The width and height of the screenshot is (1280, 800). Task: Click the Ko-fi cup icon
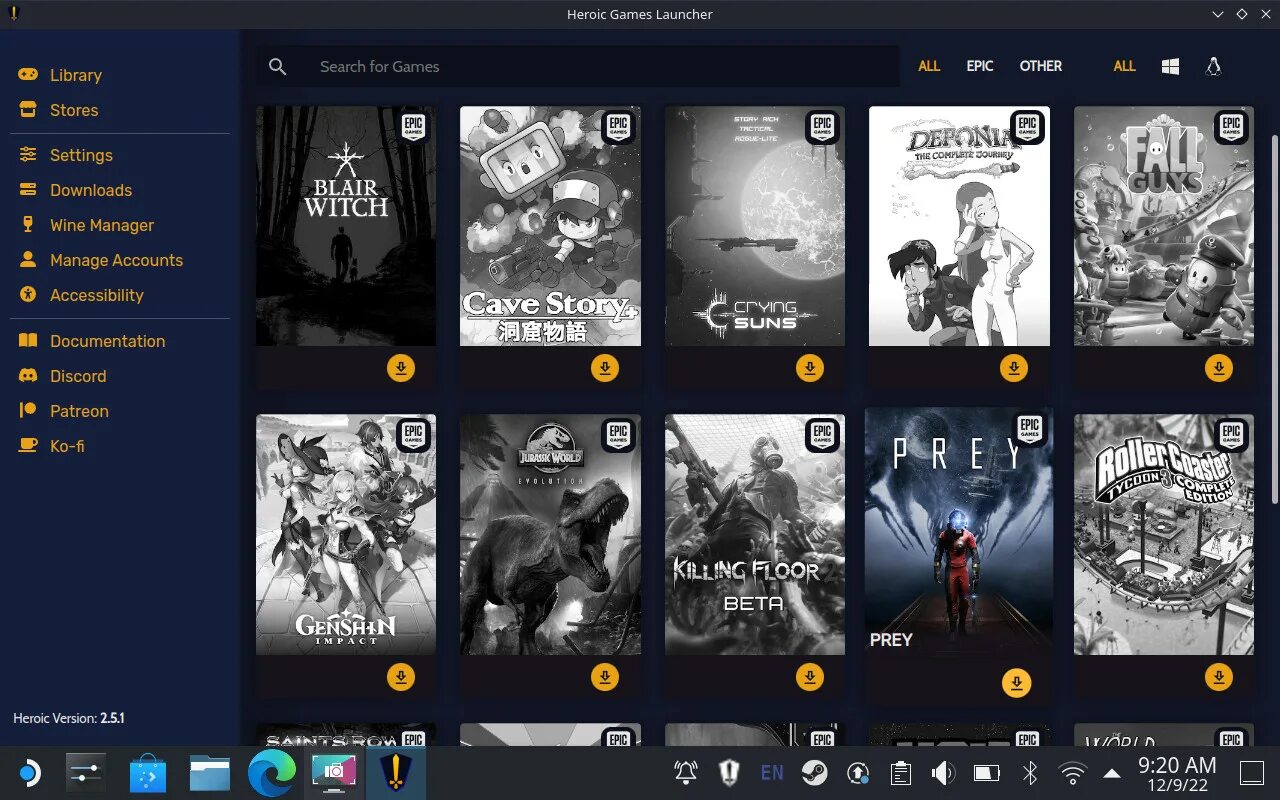pos(28,446)
